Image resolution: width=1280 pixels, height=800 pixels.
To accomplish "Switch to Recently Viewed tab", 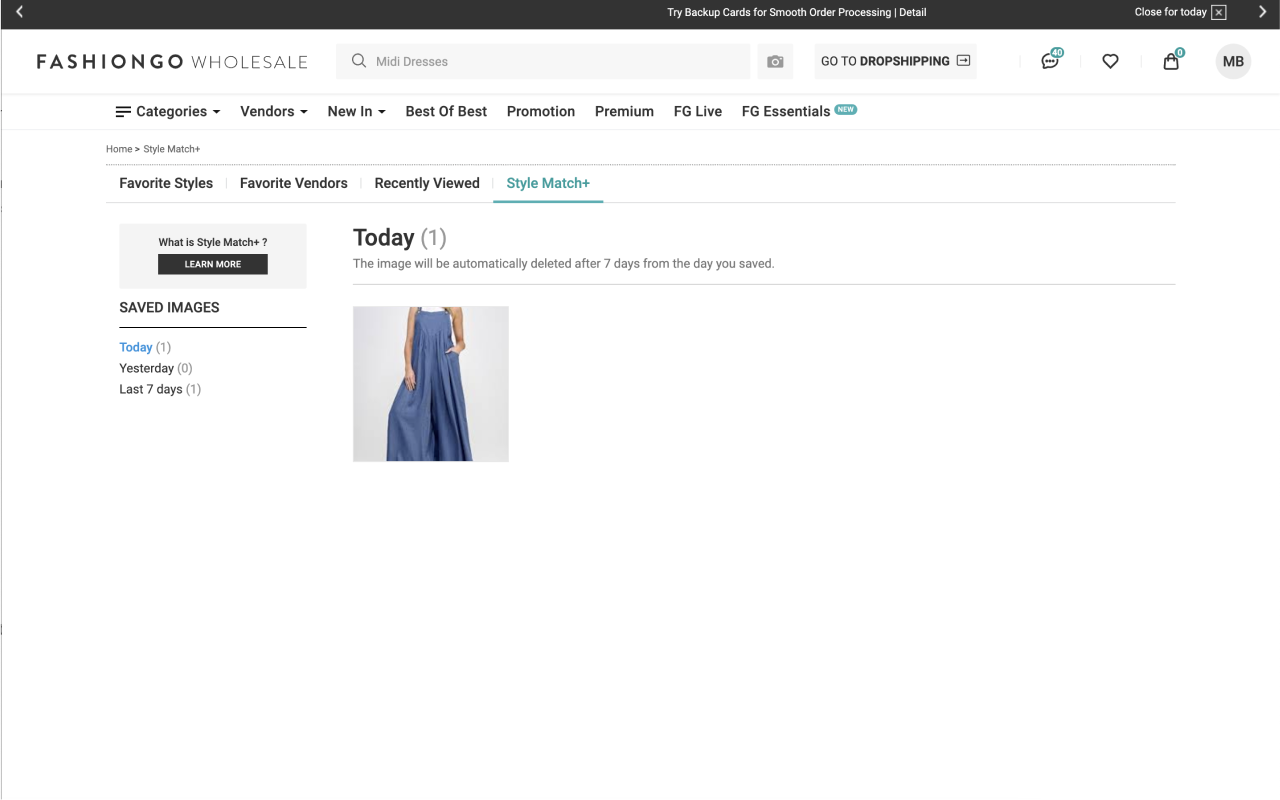I will point(427,183).
